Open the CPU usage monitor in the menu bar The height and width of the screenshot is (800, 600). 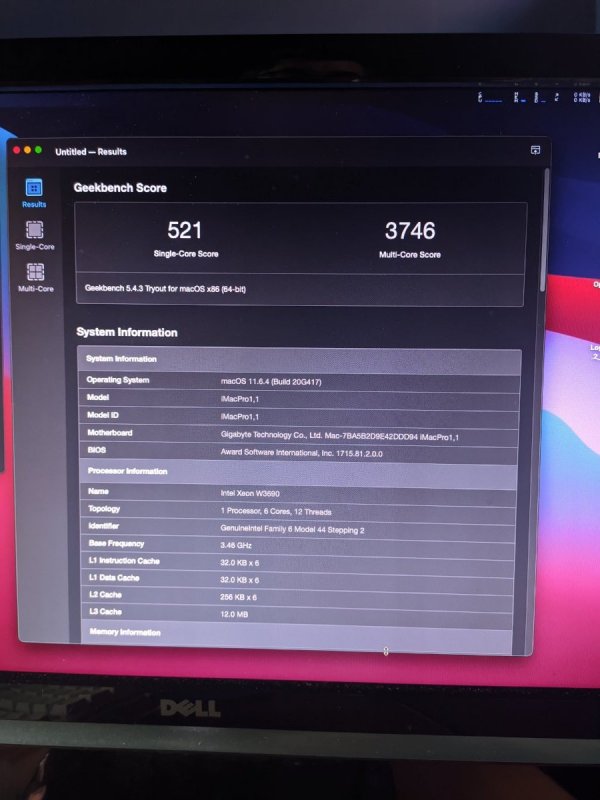(490, 97)
